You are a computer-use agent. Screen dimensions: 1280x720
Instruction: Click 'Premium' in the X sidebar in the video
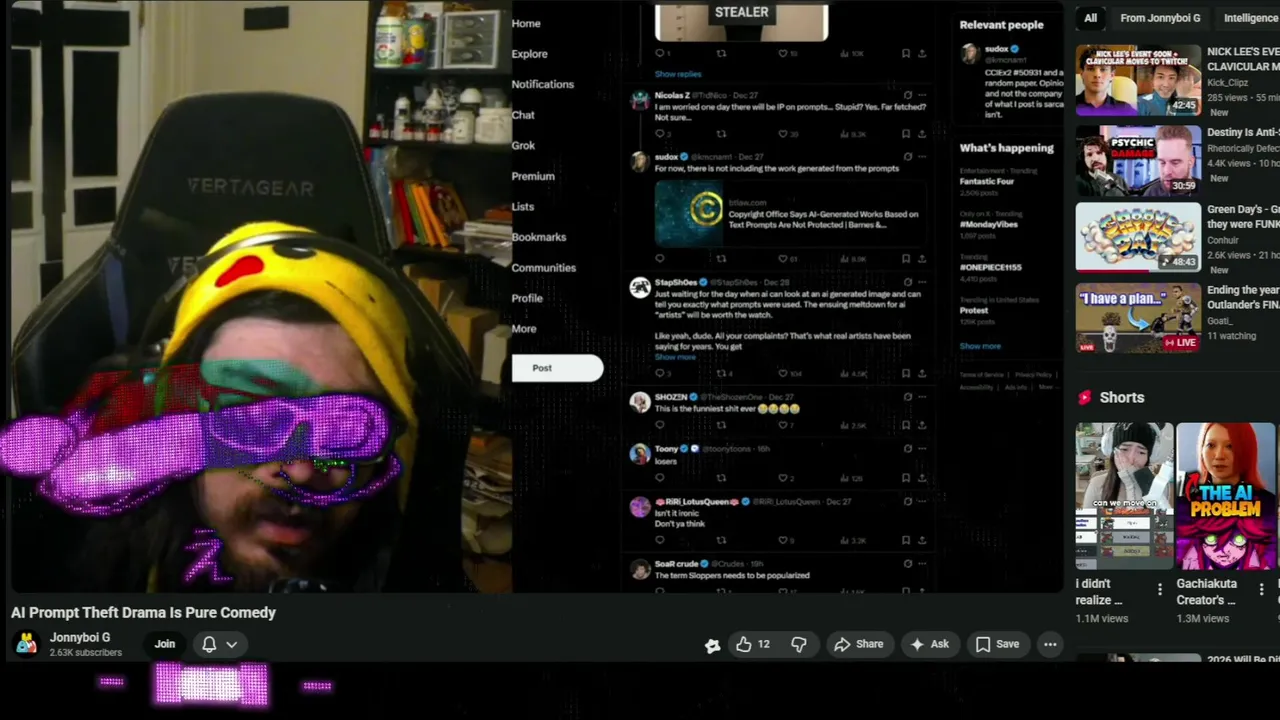tap(533, 176)
